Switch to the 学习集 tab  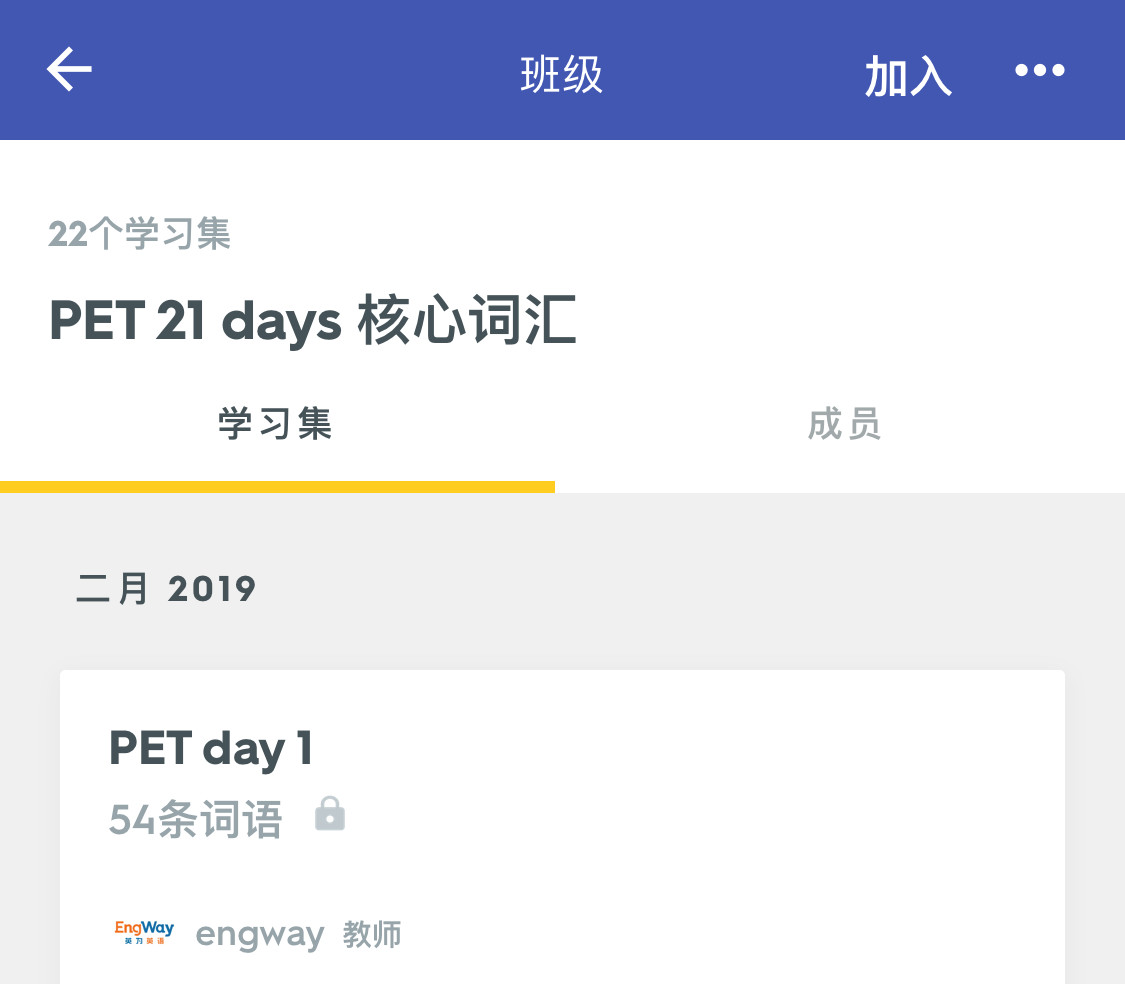point(276,425)
